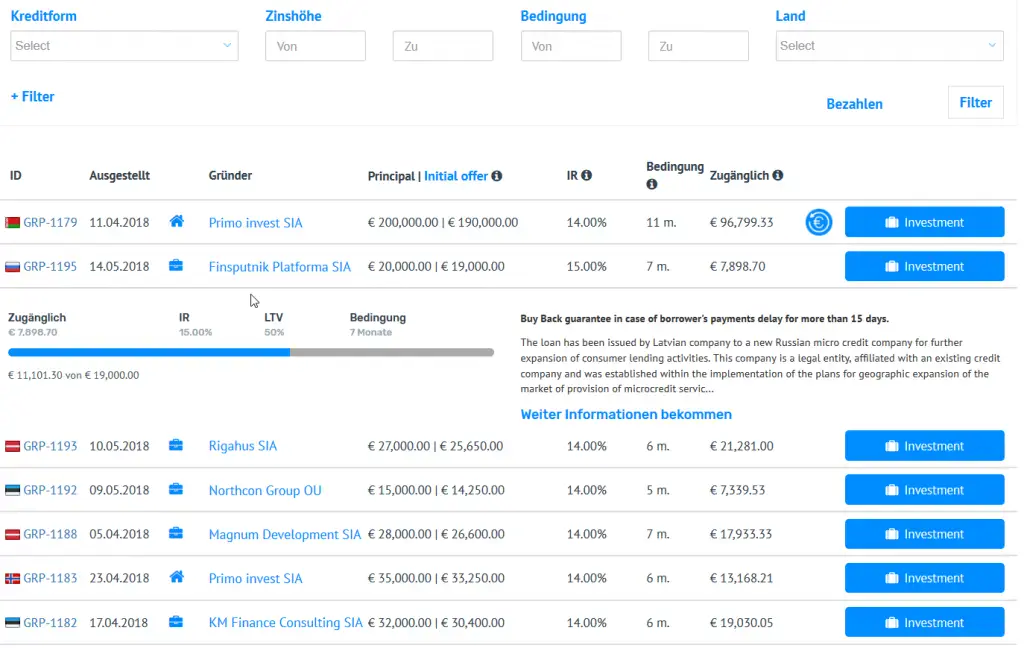Click the Latvian flag beside GRP-1188
Viewport: 1024px width, 648px height.
[x=12, y=534]
